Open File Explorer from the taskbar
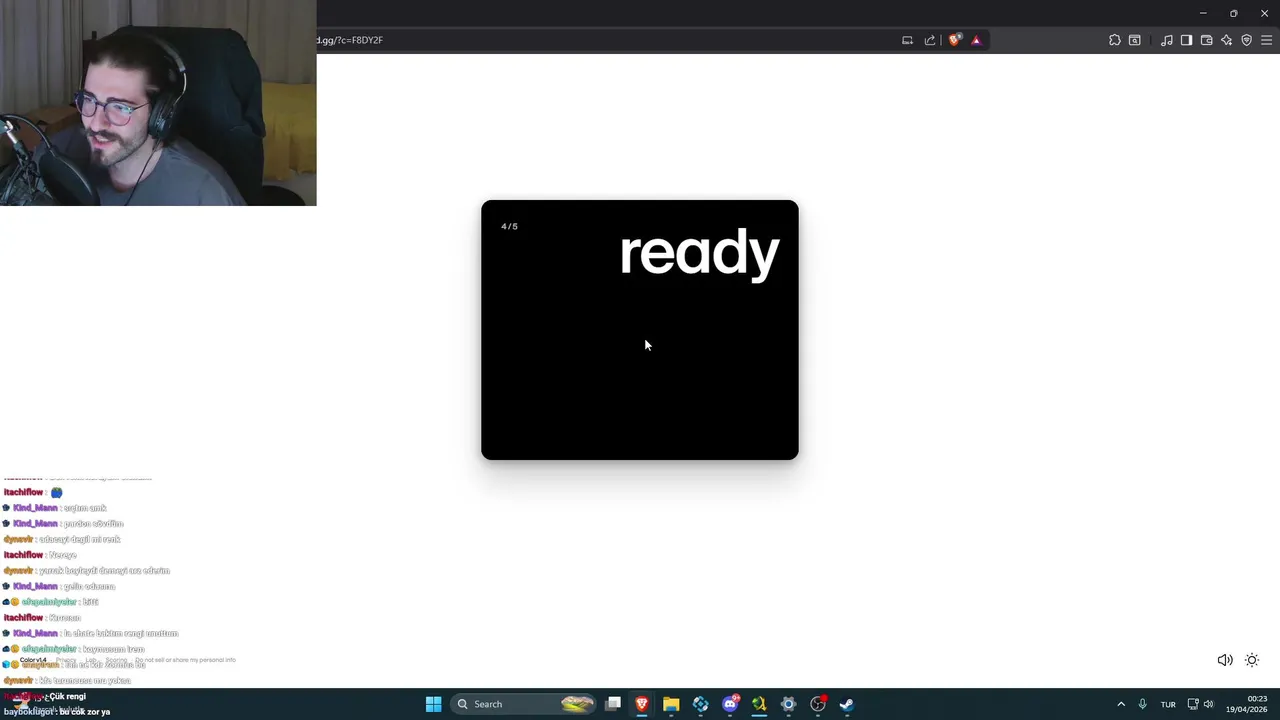Viewport: 1280px width, 720px height. pyautogui.click(x=671, y=704)
